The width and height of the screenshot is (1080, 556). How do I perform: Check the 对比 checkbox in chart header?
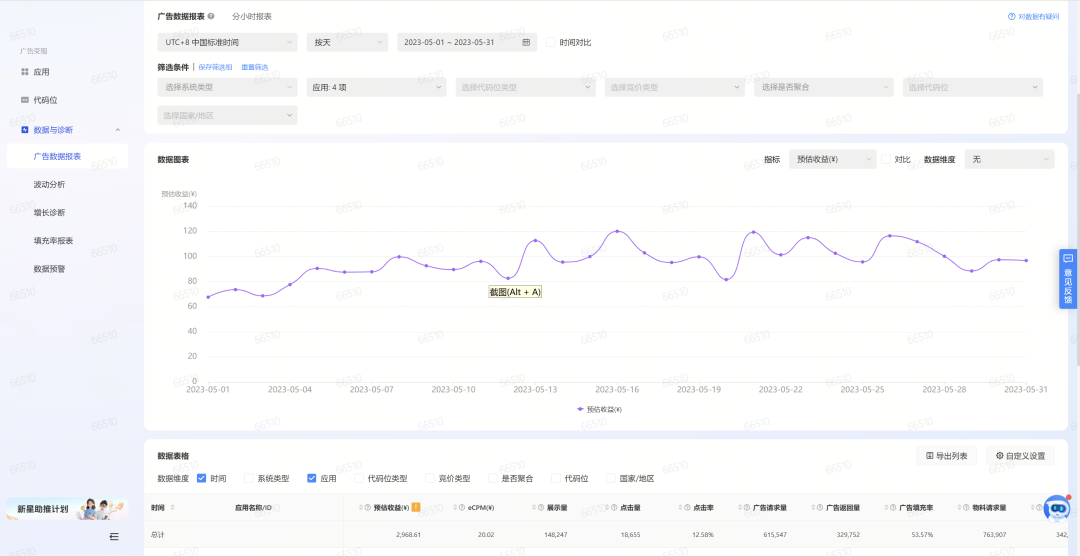pyautogui.click(x=885, y=159)
